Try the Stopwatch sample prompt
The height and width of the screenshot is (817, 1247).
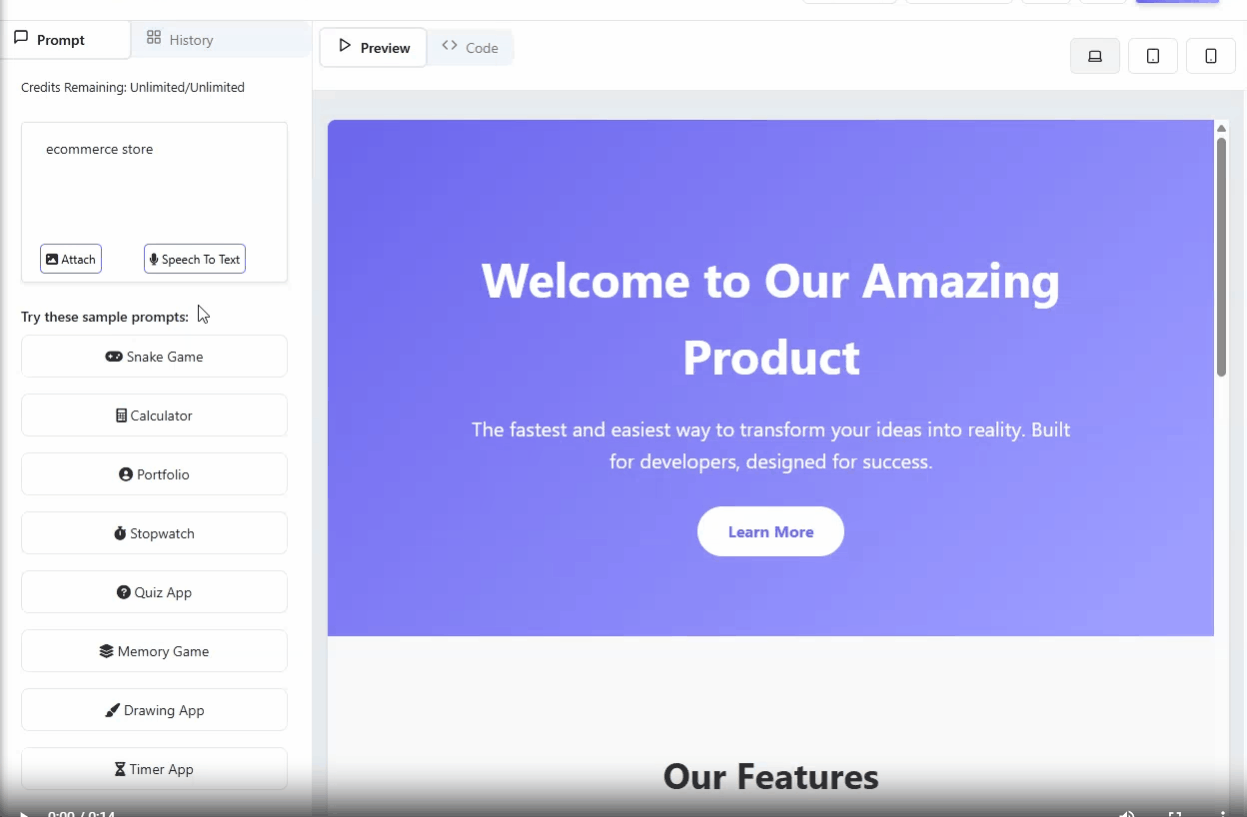point(154,534)
